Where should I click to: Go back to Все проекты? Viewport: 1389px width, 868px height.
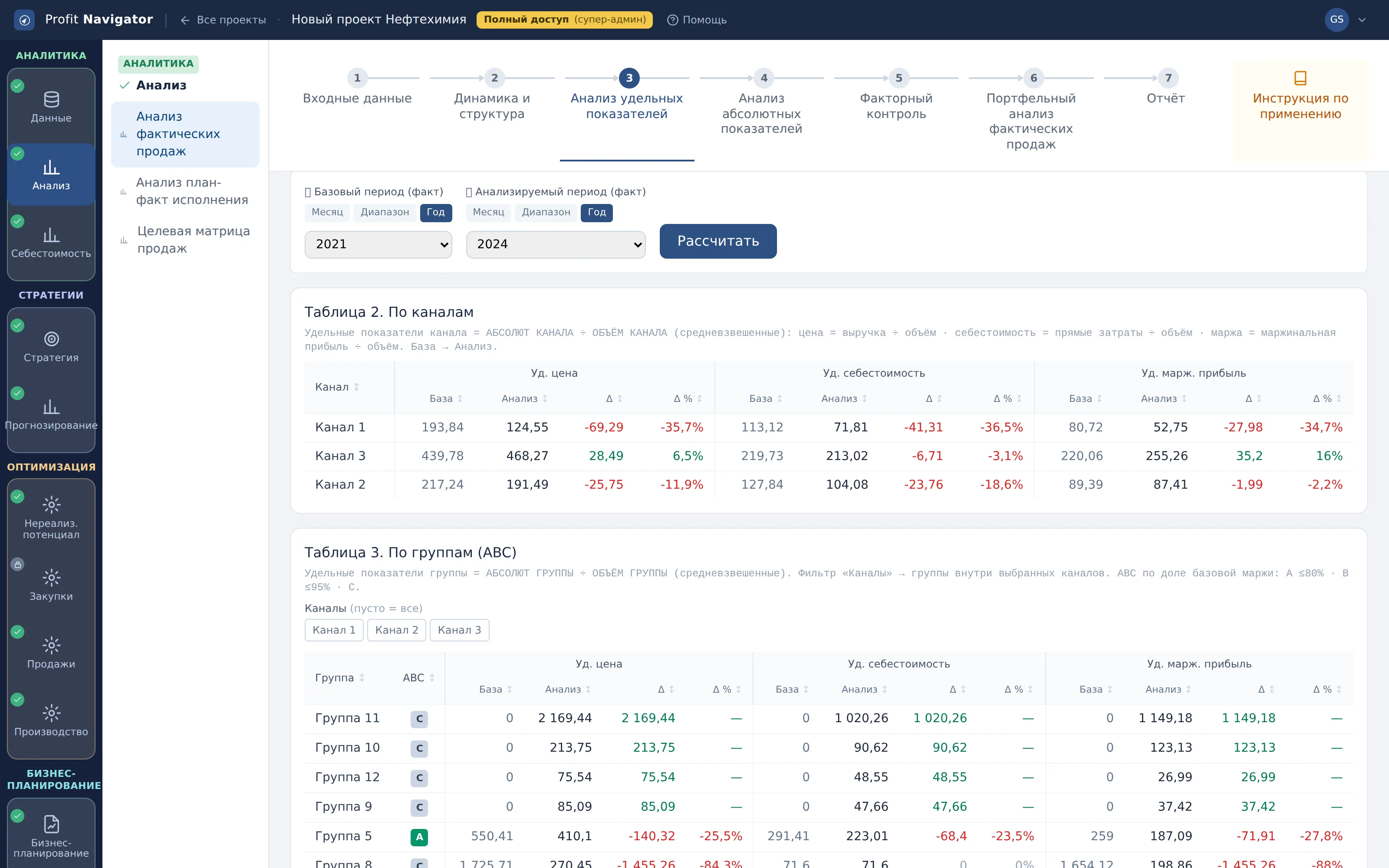pyautogui.click(x=223, y=20)
